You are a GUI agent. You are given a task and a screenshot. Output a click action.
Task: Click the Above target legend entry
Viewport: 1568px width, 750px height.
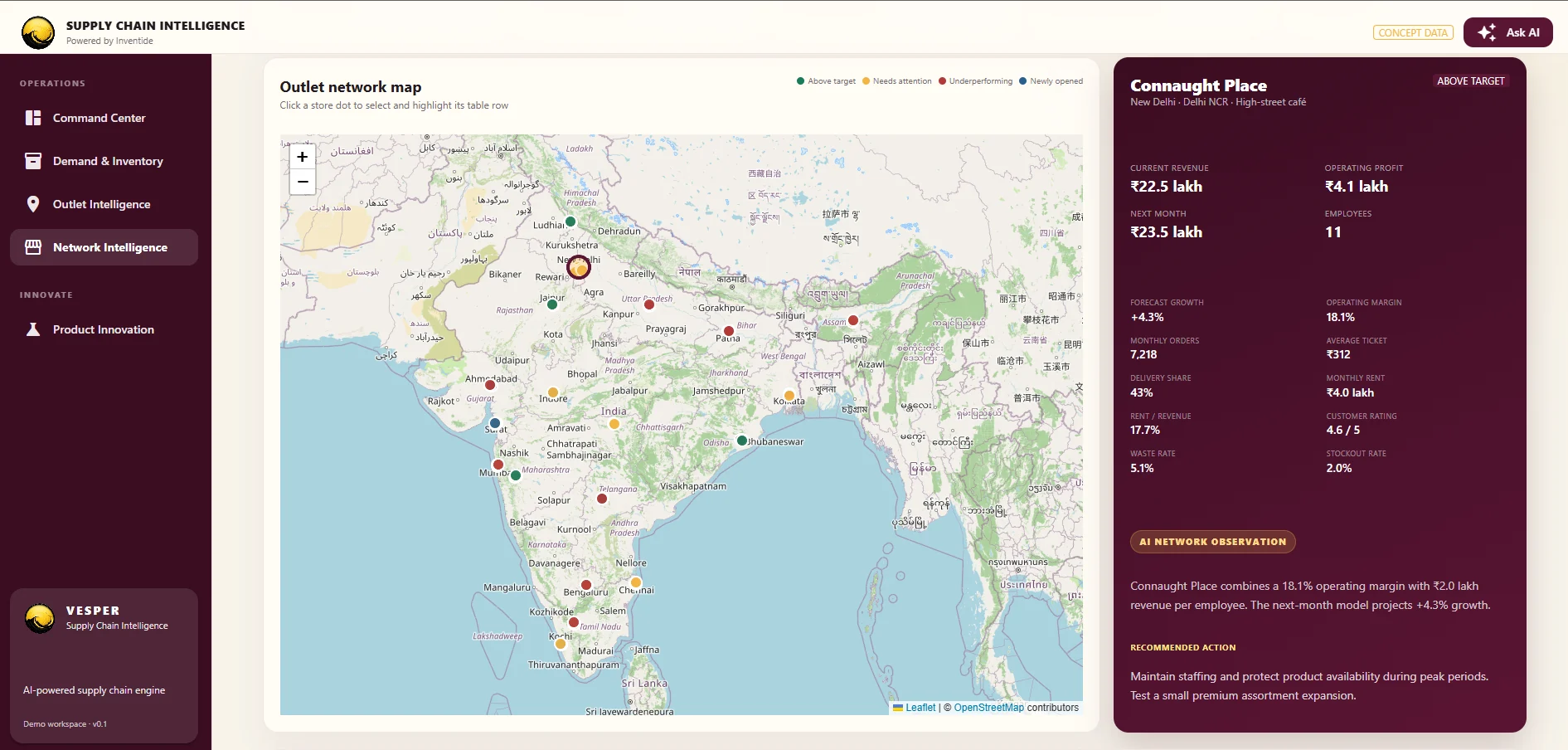tap(826, 81)
